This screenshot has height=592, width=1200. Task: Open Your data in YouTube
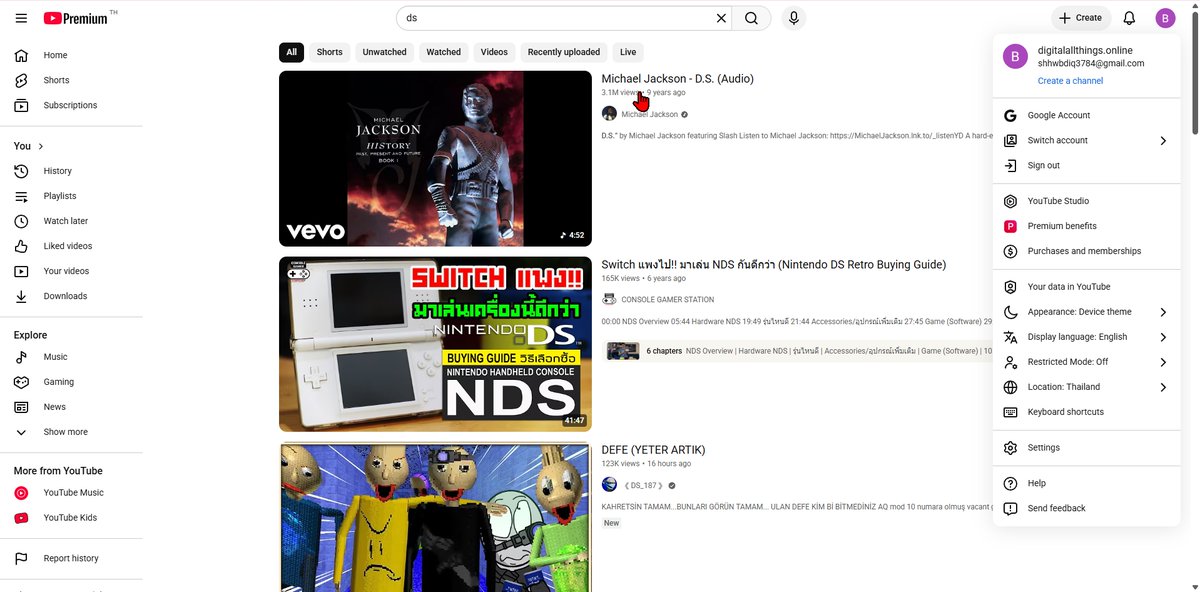pos(1087,287)
